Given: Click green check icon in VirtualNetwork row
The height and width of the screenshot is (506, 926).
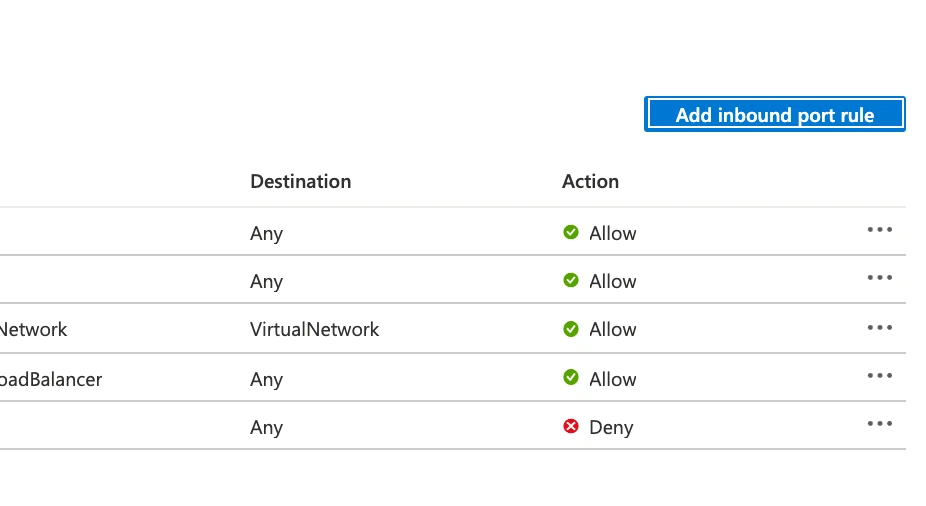Looking at the screenshot, I should click(x=570, y=329).
